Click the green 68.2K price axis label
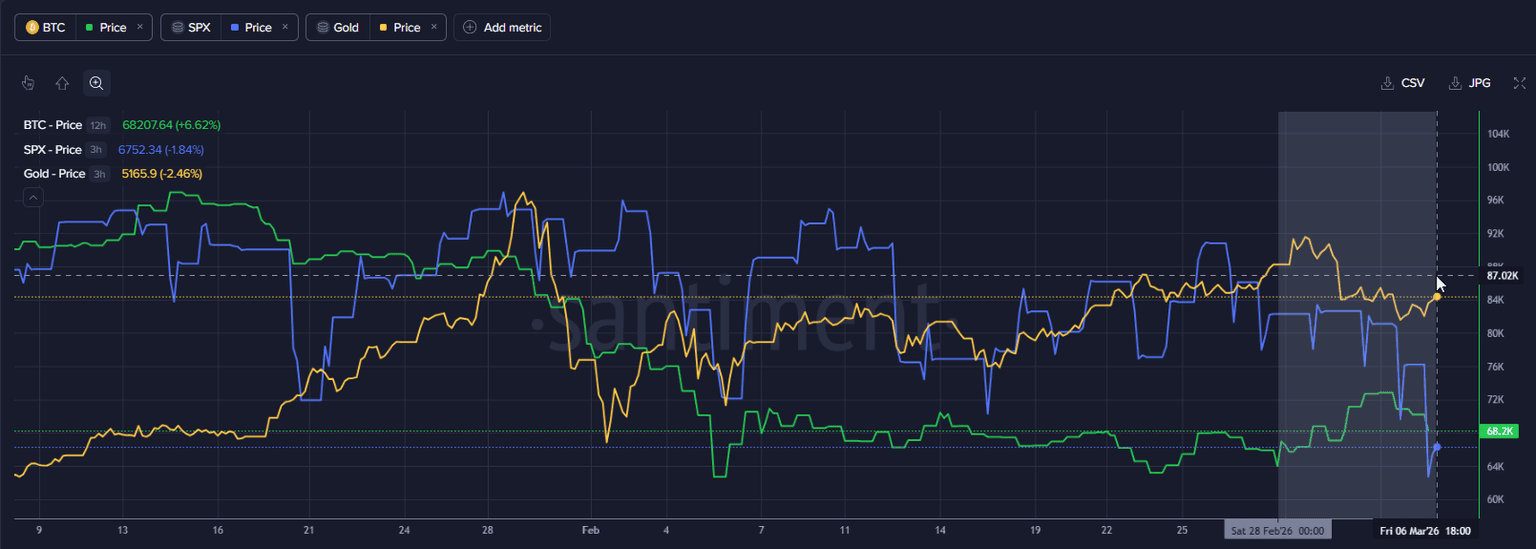 click(1500, 431)
